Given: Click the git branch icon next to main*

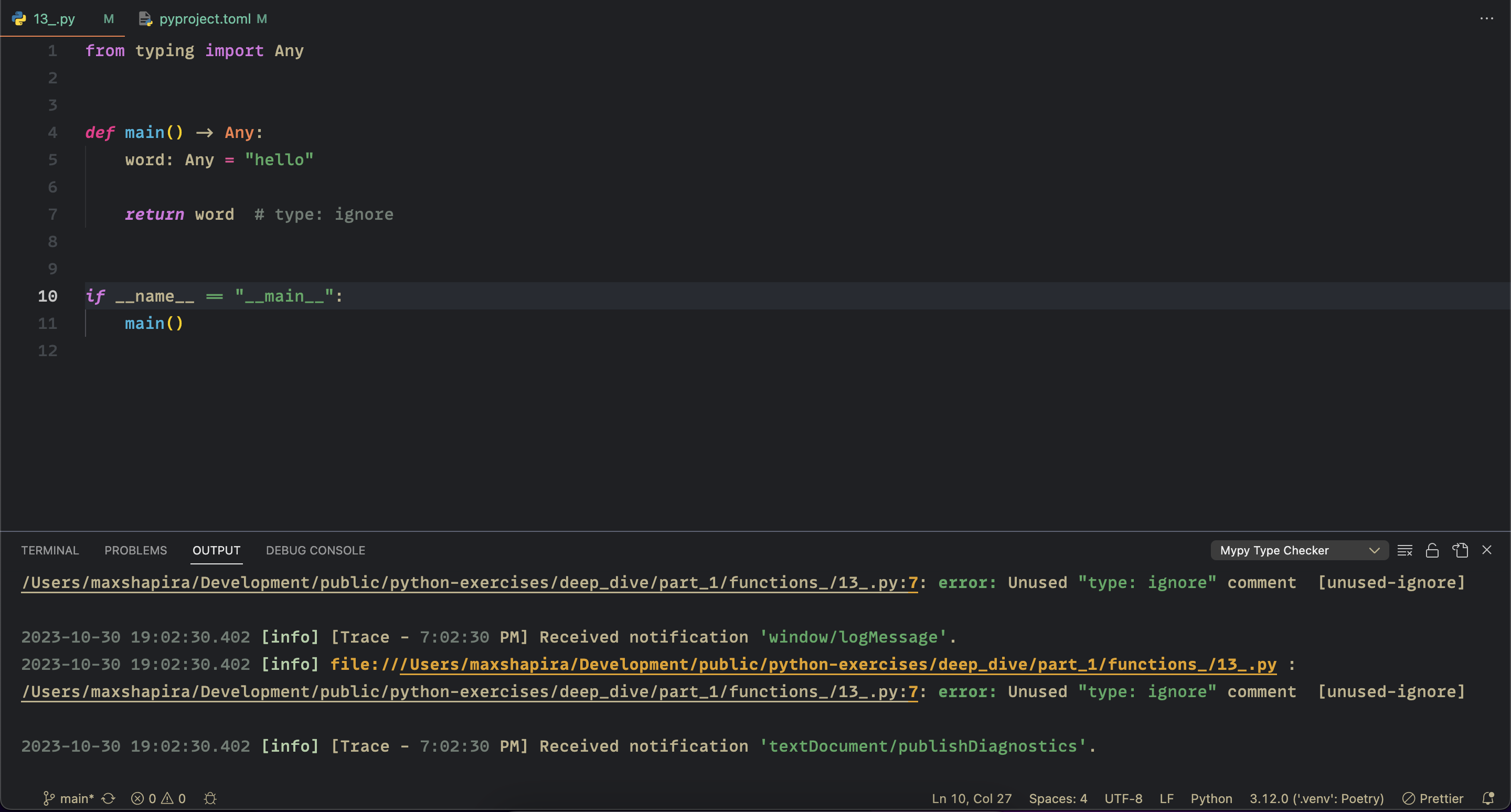Looking at the screenshot, I should click(x=48, y=798).
